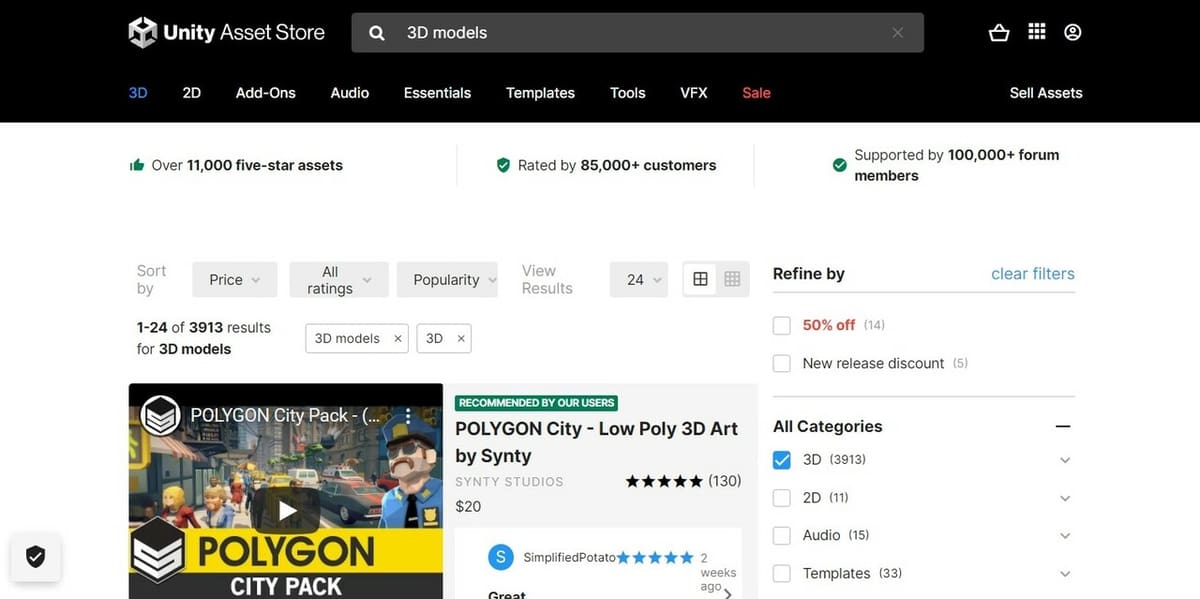The width and height of the screenshot is (1200, 599).
Task: Click Supported by 100,000+ forum members text
Action: click(957, 165)
